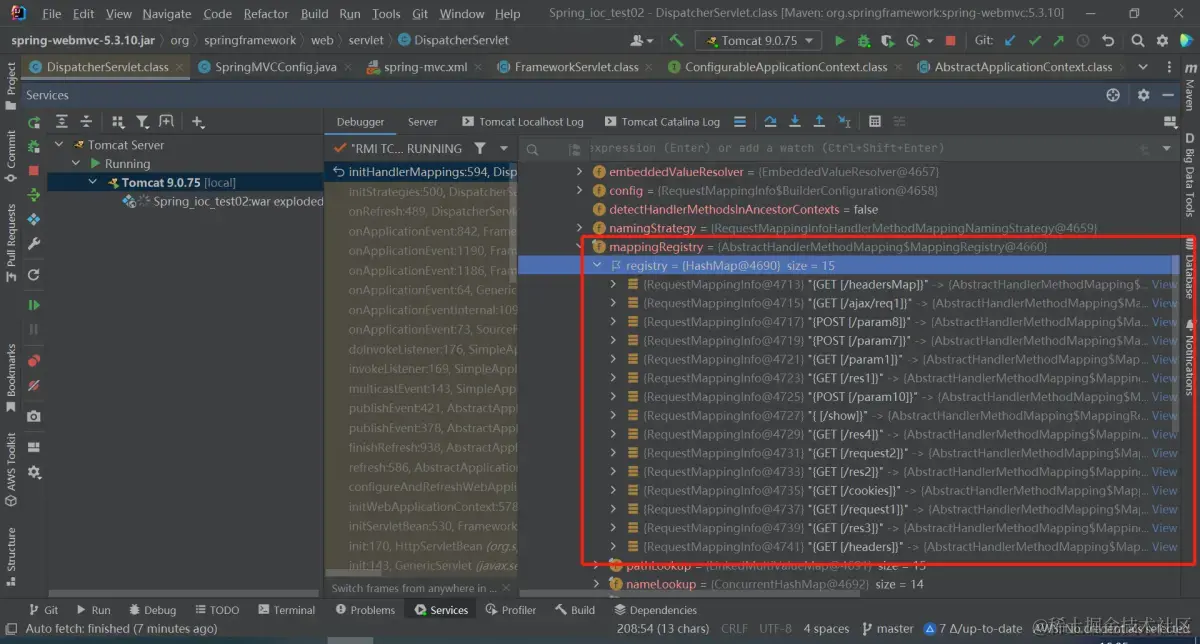Collapse registry HashMap node
1200x644 pixels.
click(596, 266)
